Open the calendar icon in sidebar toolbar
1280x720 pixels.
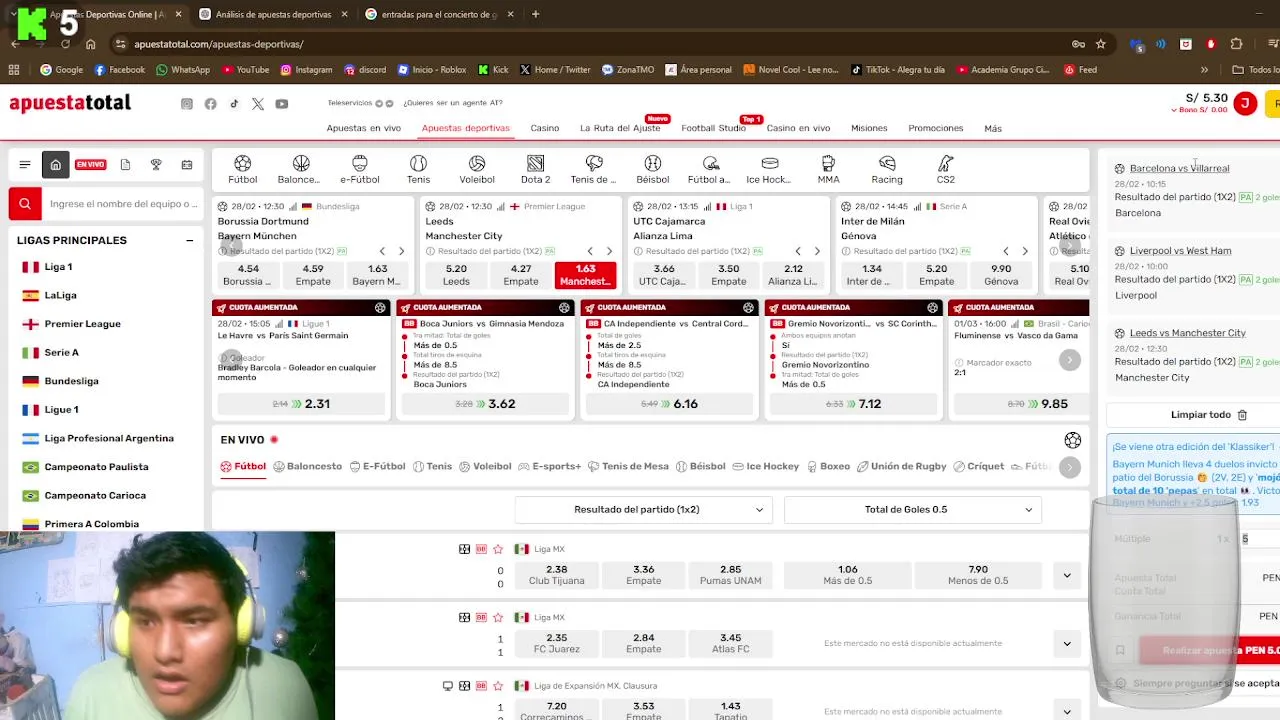tap(187, 165)
